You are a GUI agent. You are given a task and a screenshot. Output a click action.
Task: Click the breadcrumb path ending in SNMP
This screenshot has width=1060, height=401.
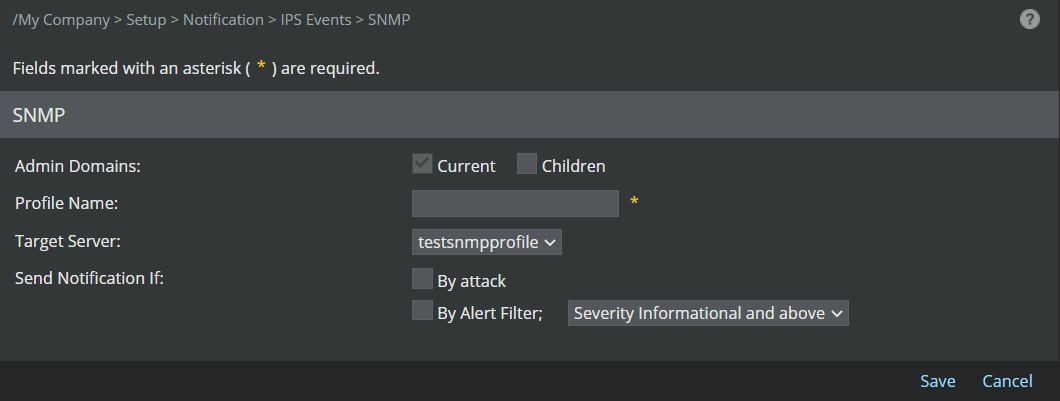coord(211,20)
